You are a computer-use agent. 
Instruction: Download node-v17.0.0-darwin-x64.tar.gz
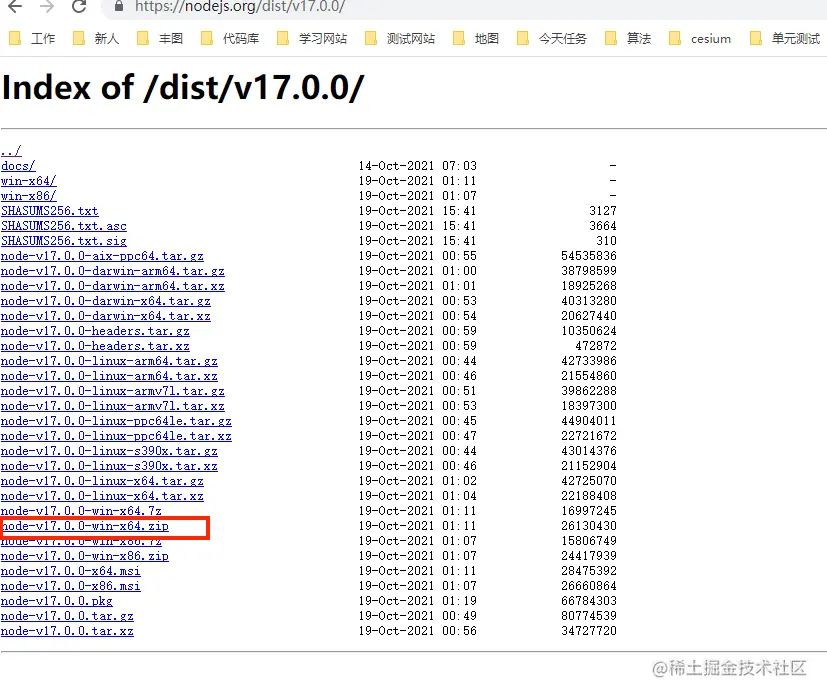[x=105, y=301]
